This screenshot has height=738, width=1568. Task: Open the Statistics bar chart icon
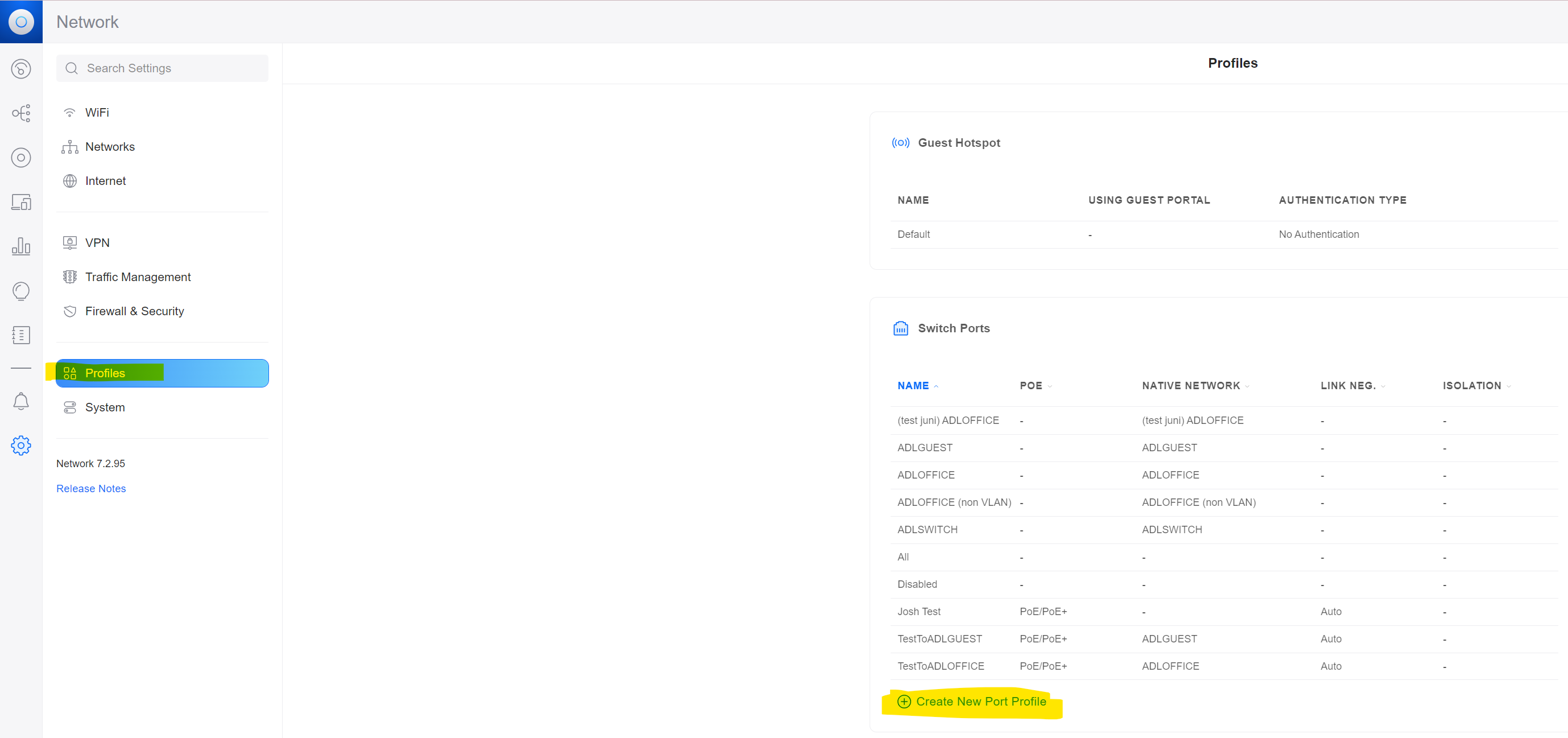click(20, 246)
